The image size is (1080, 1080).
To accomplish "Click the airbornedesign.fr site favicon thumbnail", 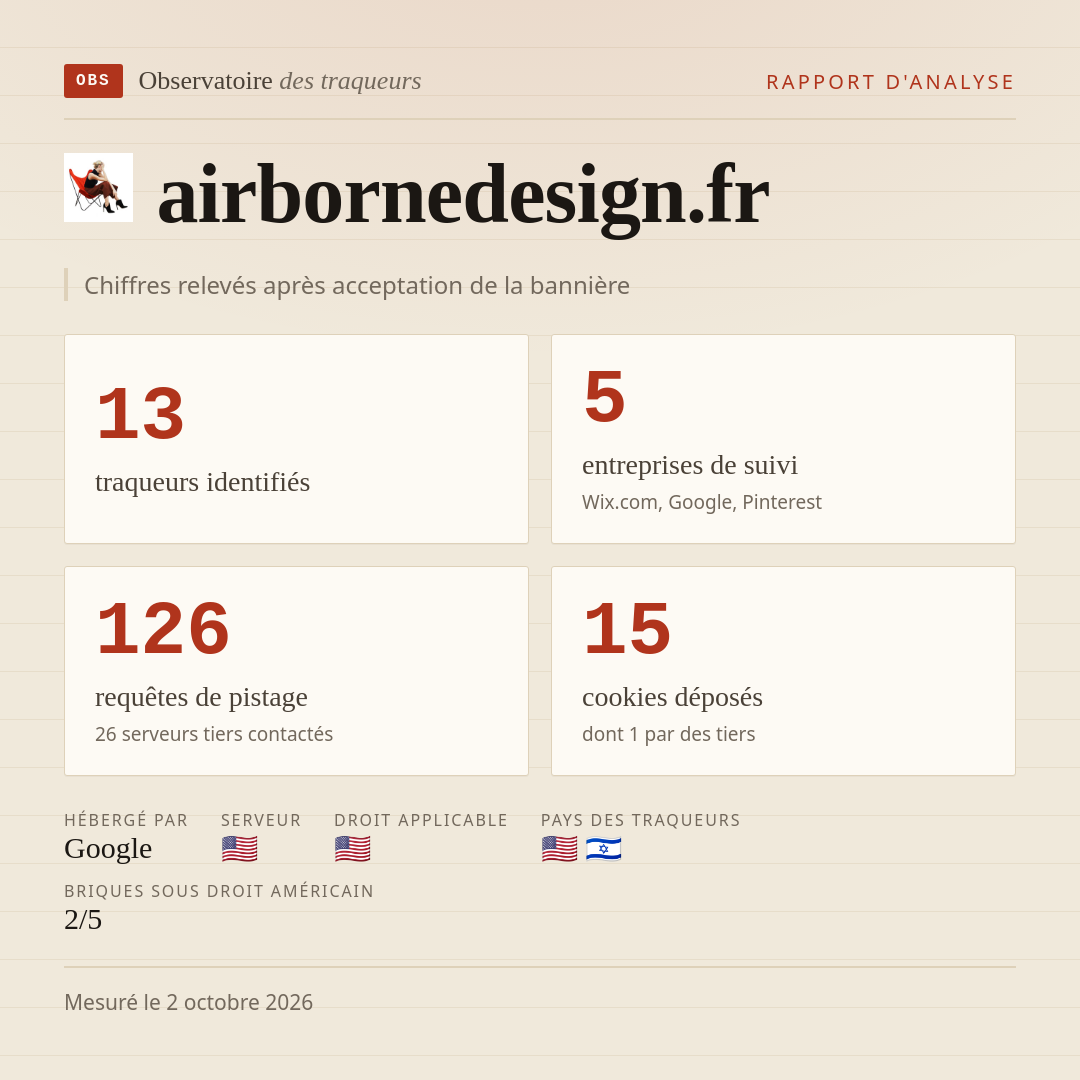I will click(x=98, y=187).
